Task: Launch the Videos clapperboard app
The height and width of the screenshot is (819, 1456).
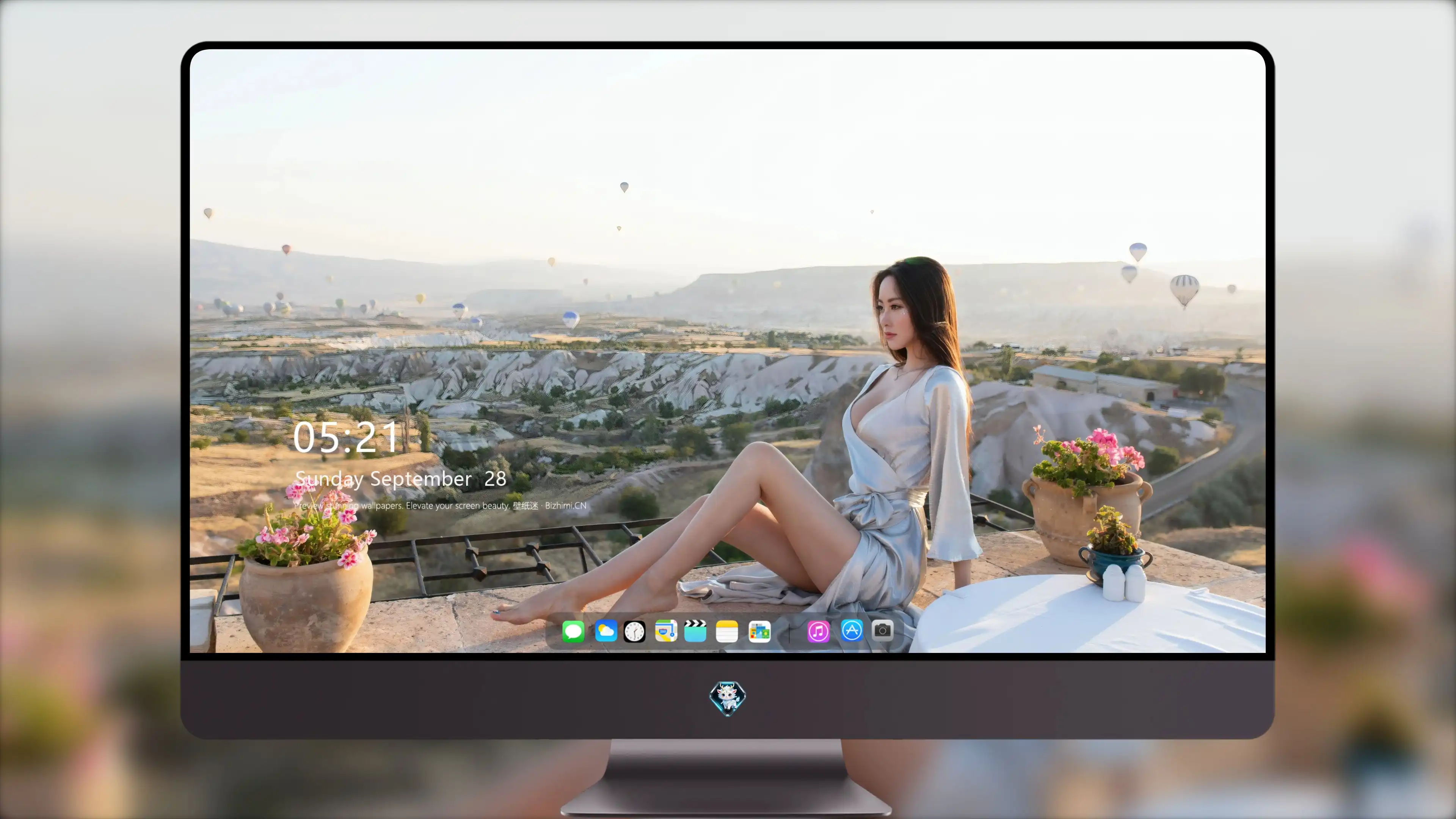Action: click(x=695, y=631)
